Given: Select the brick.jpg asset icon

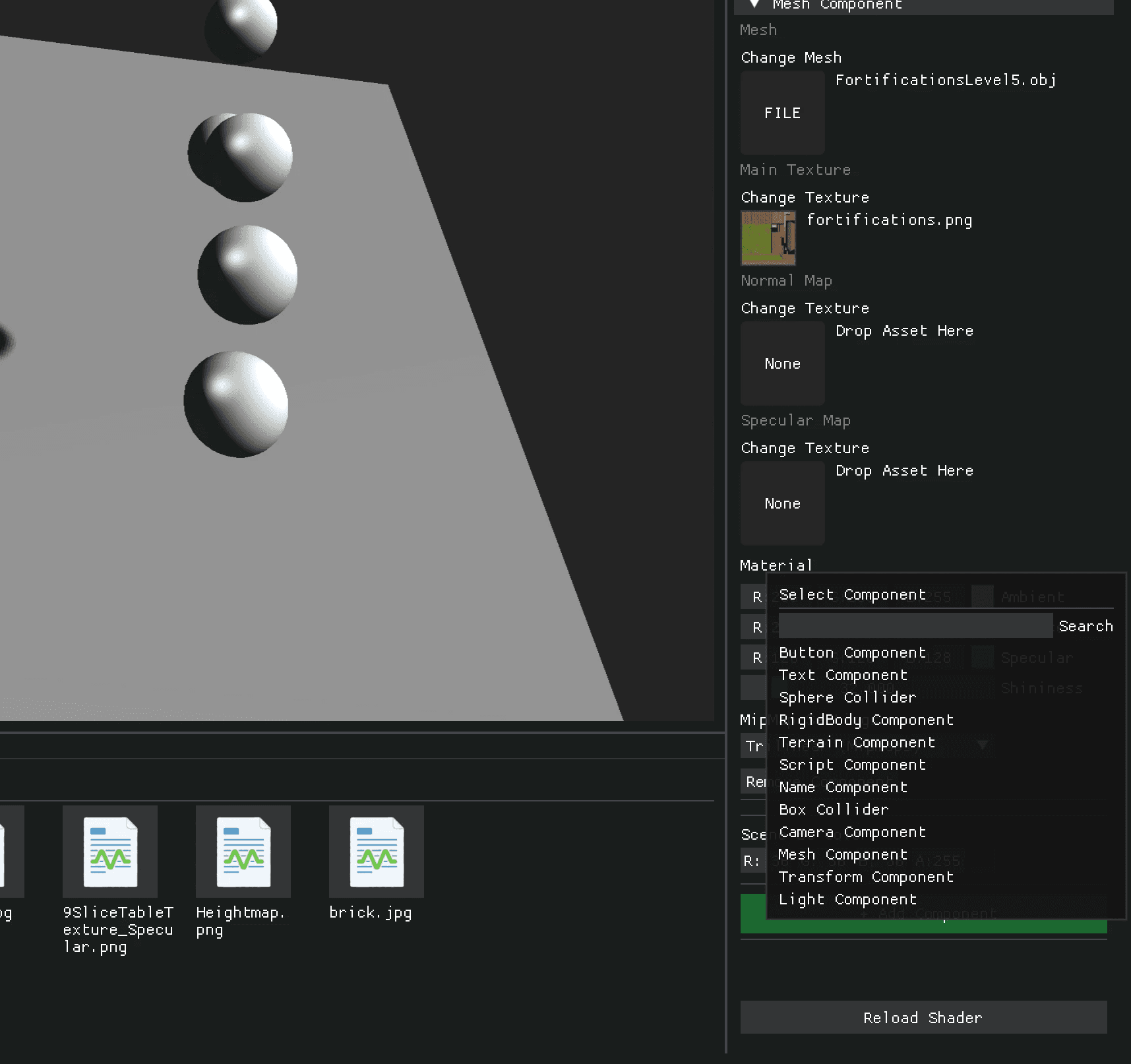Looking at the screenshot, I should tap(377, 851).
